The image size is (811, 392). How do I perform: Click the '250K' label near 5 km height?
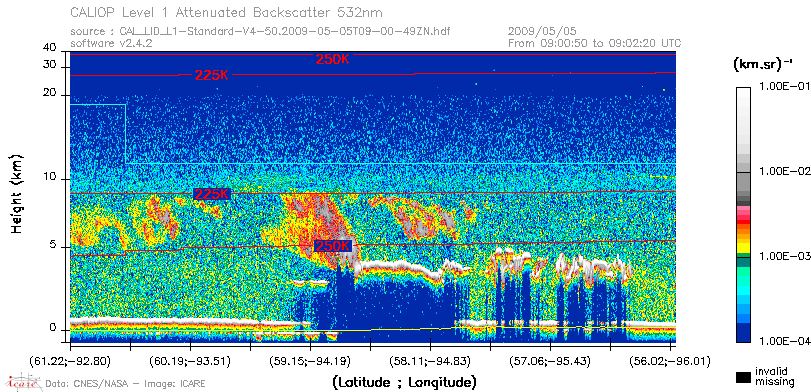[x=333, y=246]
